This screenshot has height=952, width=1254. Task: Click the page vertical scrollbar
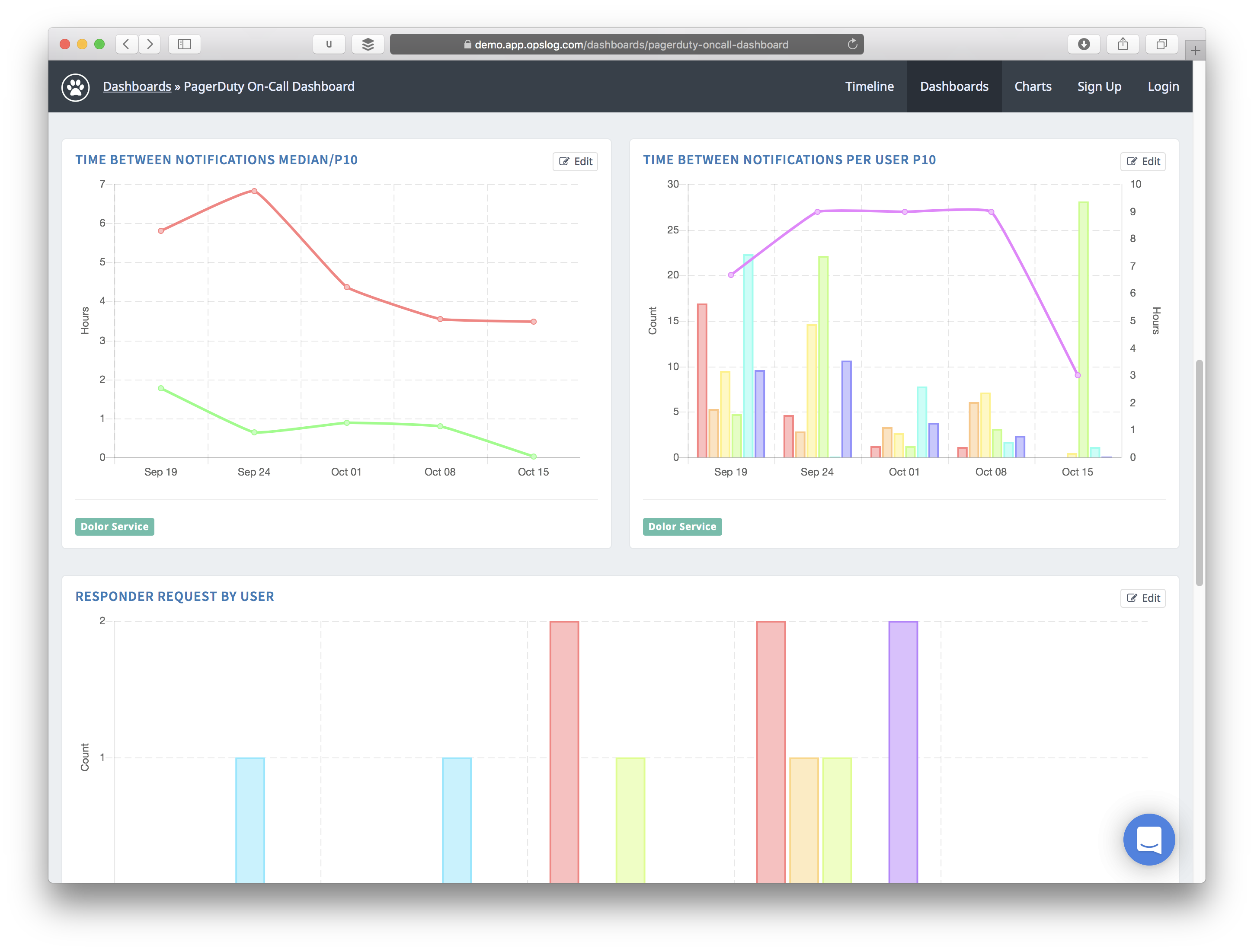(1199, 472)
